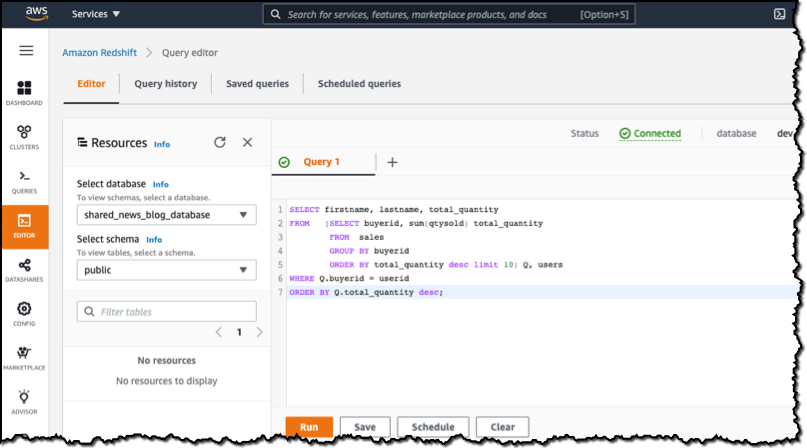Screen dimensions: 807x448
Task: Open Queries in sidebar
Action: click(24, 182)
